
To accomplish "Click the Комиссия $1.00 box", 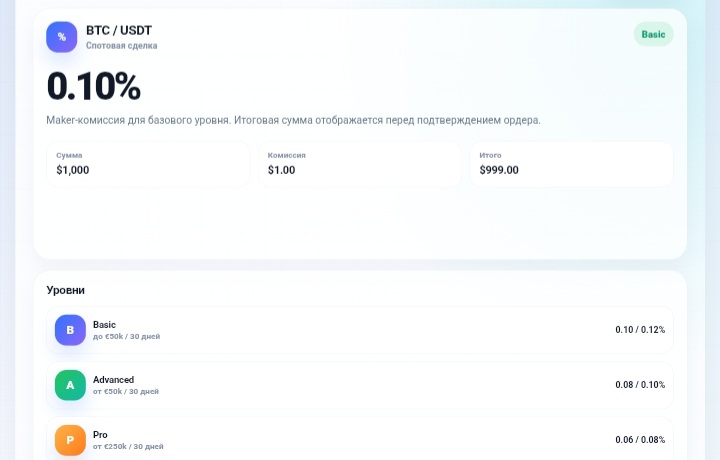I will pyautogui.click(x=360, y=164).
